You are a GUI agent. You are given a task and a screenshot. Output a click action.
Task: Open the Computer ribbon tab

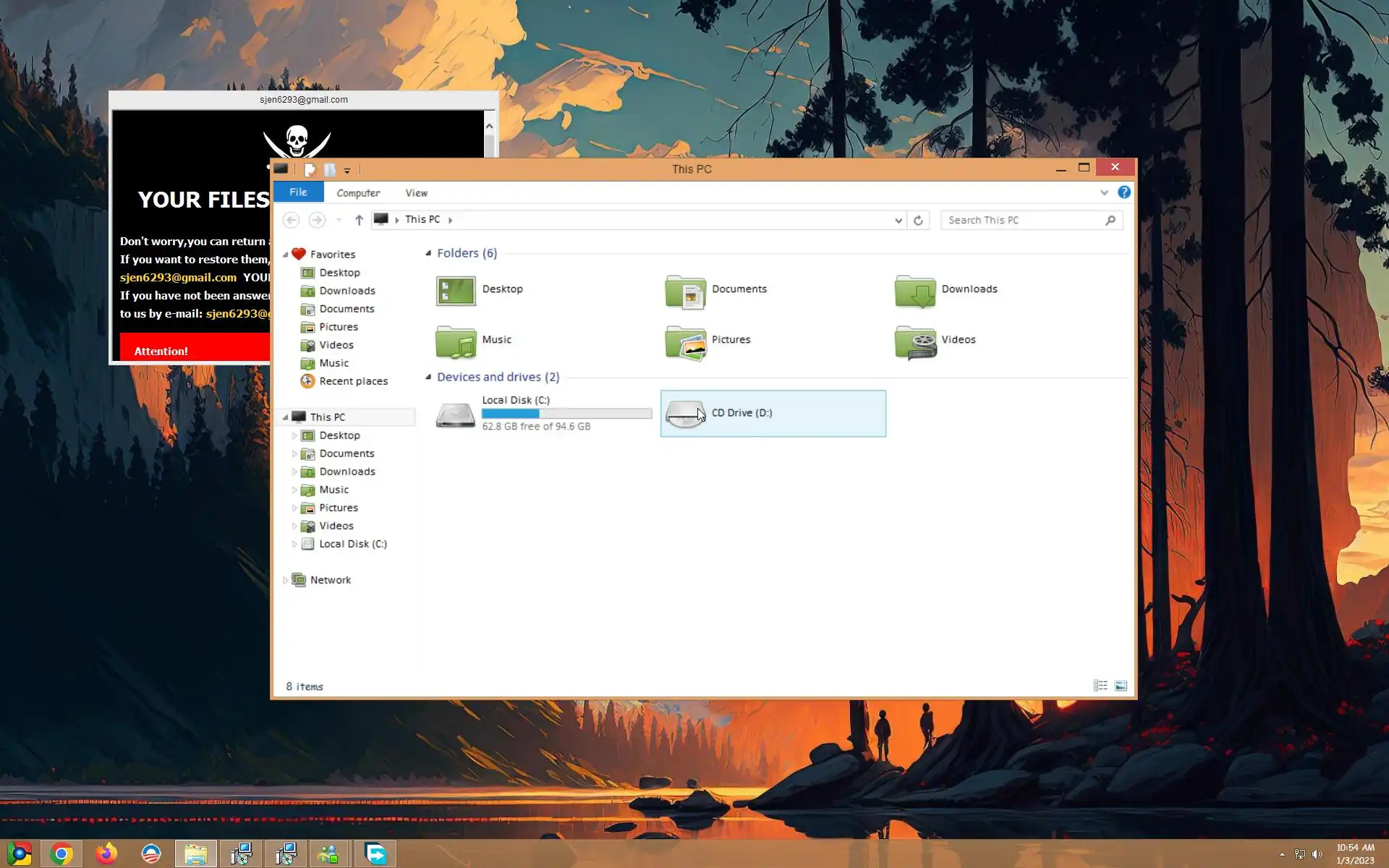point(358,193)
